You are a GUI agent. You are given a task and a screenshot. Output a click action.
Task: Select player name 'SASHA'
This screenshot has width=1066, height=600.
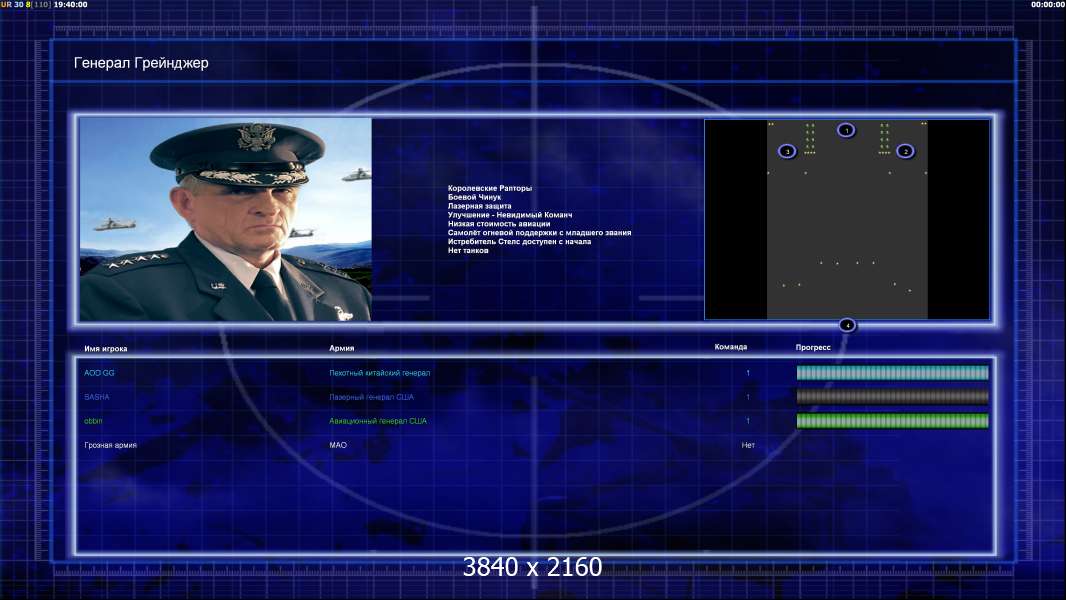(97, 397)
